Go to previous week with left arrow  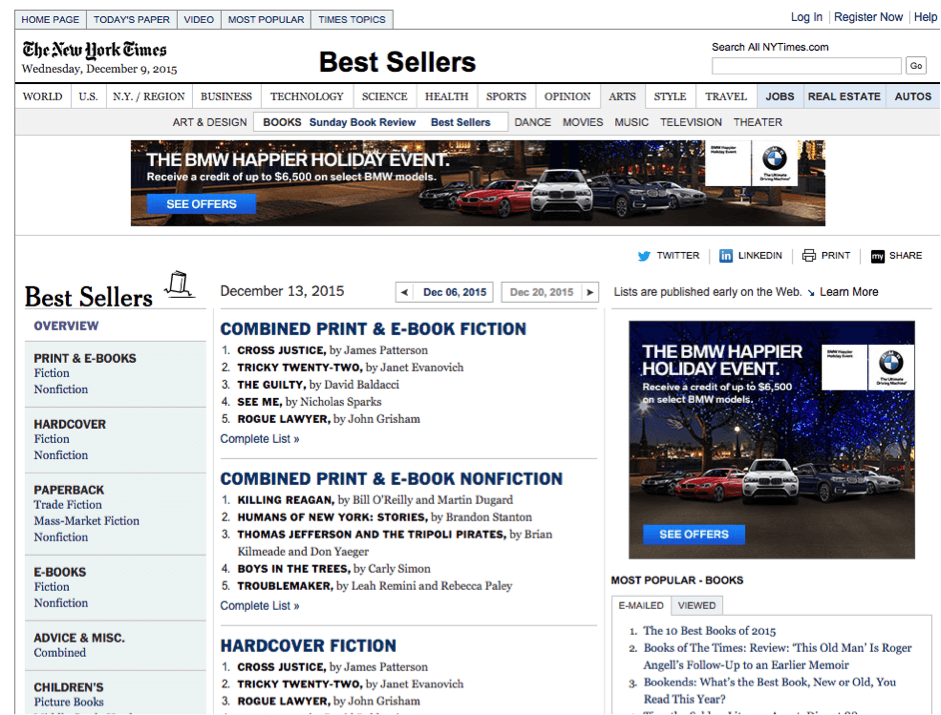point(404,292)
